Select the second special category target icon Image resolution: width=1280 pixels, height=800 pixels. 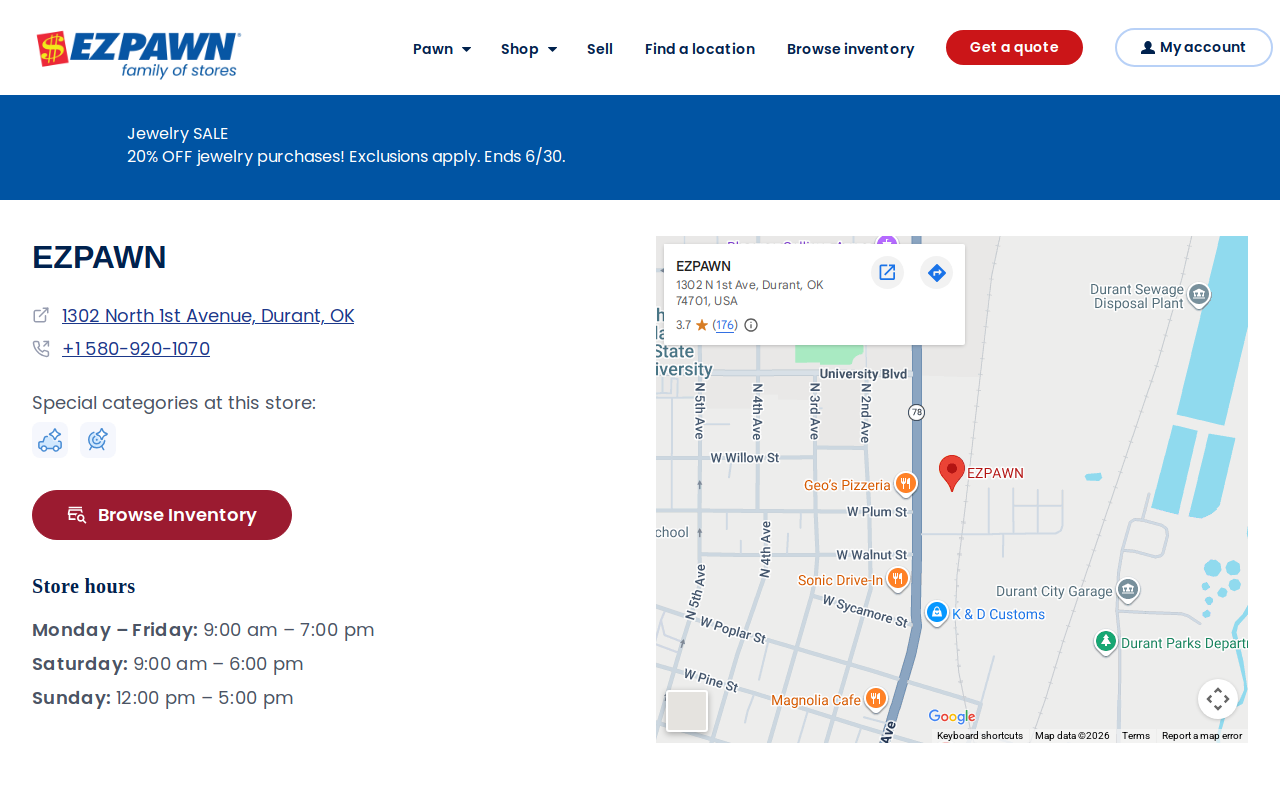pos(98,440)
